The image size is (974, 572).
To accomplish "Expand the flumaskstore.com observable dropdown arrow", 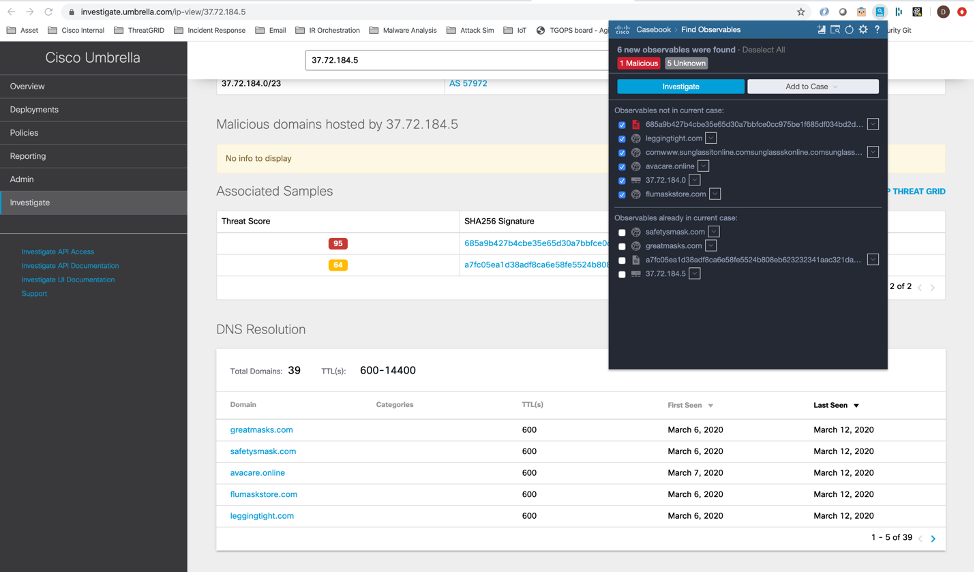I will tap(715, 194).
